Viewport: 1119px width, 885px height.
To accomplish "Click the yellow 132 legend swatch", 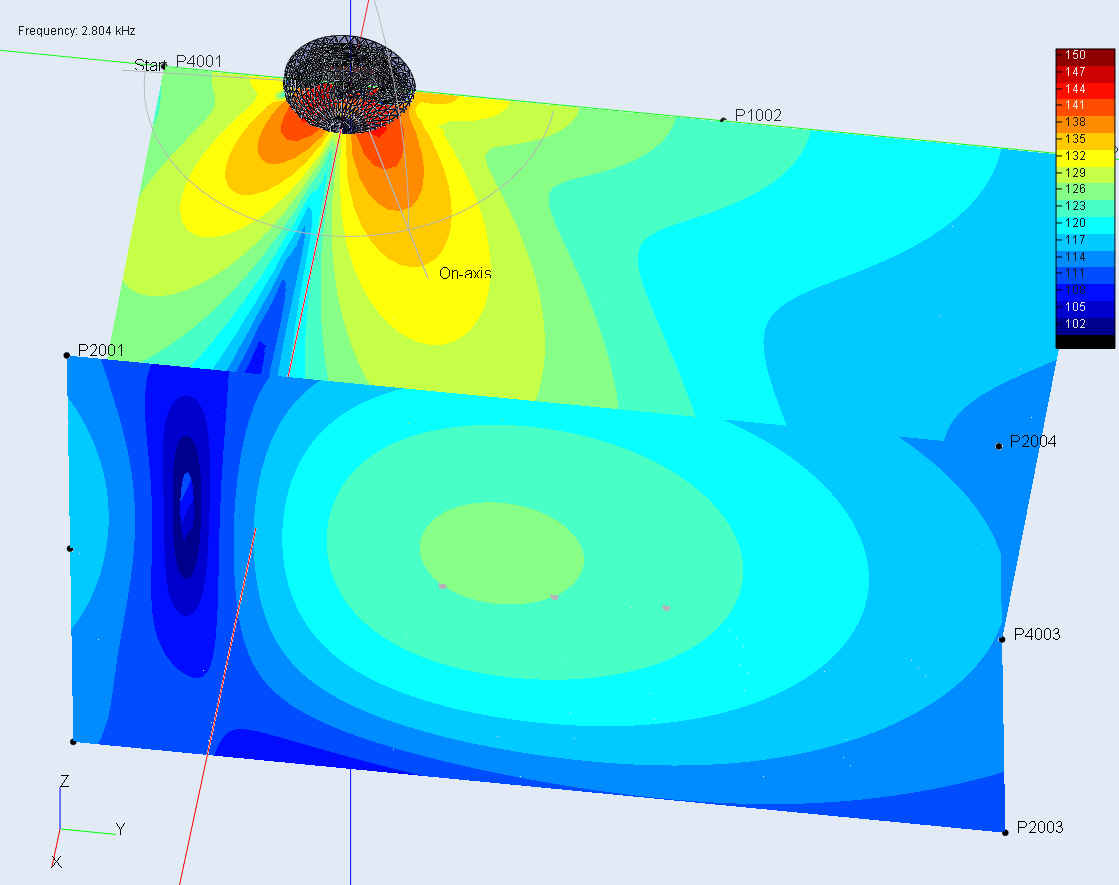I will (x=1084, y=156).
